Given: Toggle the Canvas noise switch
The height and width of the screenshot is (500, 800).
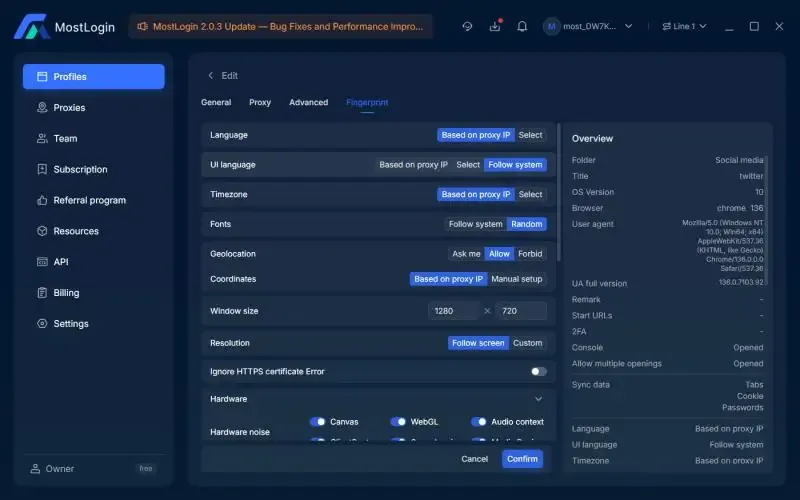Looking at the screenshot, I should [x=317, y=421].
